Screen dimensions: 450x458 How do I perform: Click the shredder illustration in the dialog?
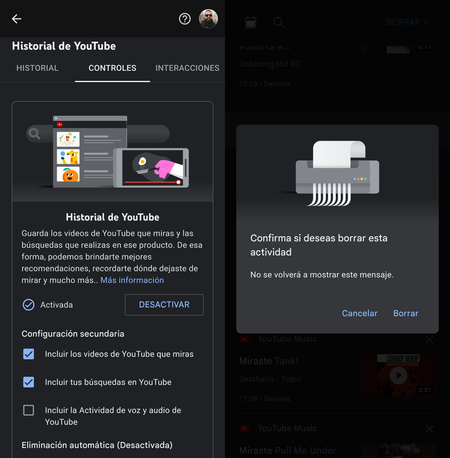pos(337,173)
